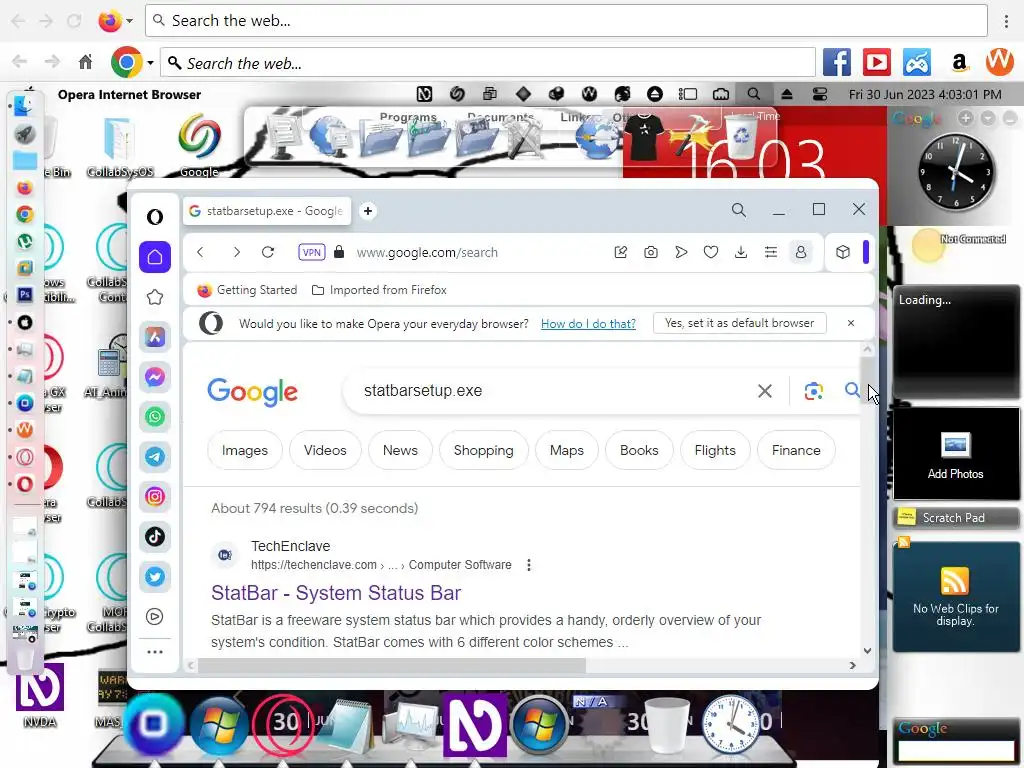Click Add Photos gadget
This screenshot has width=1024, height=768.
coord(955,455)
